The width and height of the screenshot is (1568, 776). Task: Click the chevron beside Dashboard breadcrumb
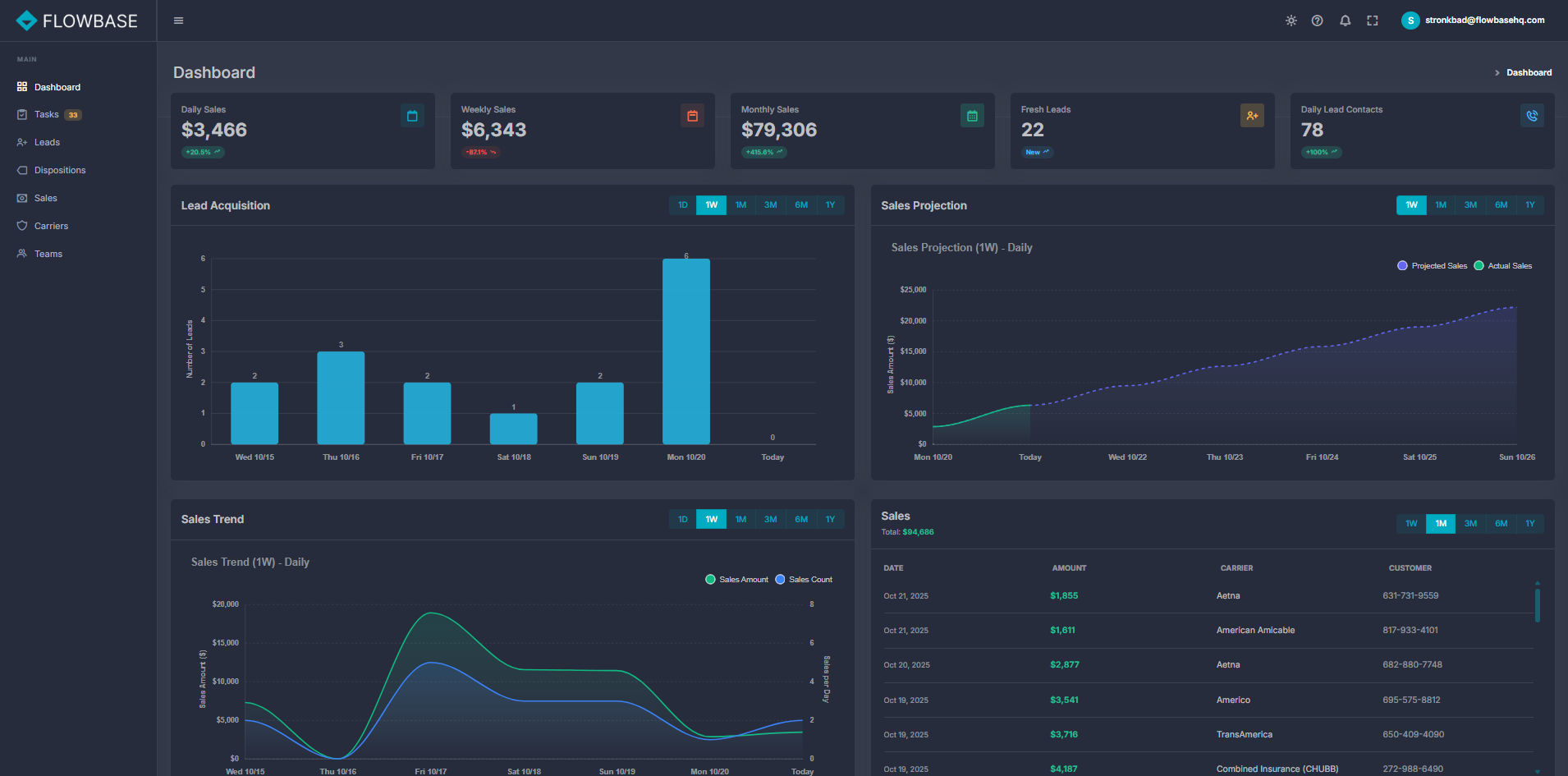click(1497, 72)
